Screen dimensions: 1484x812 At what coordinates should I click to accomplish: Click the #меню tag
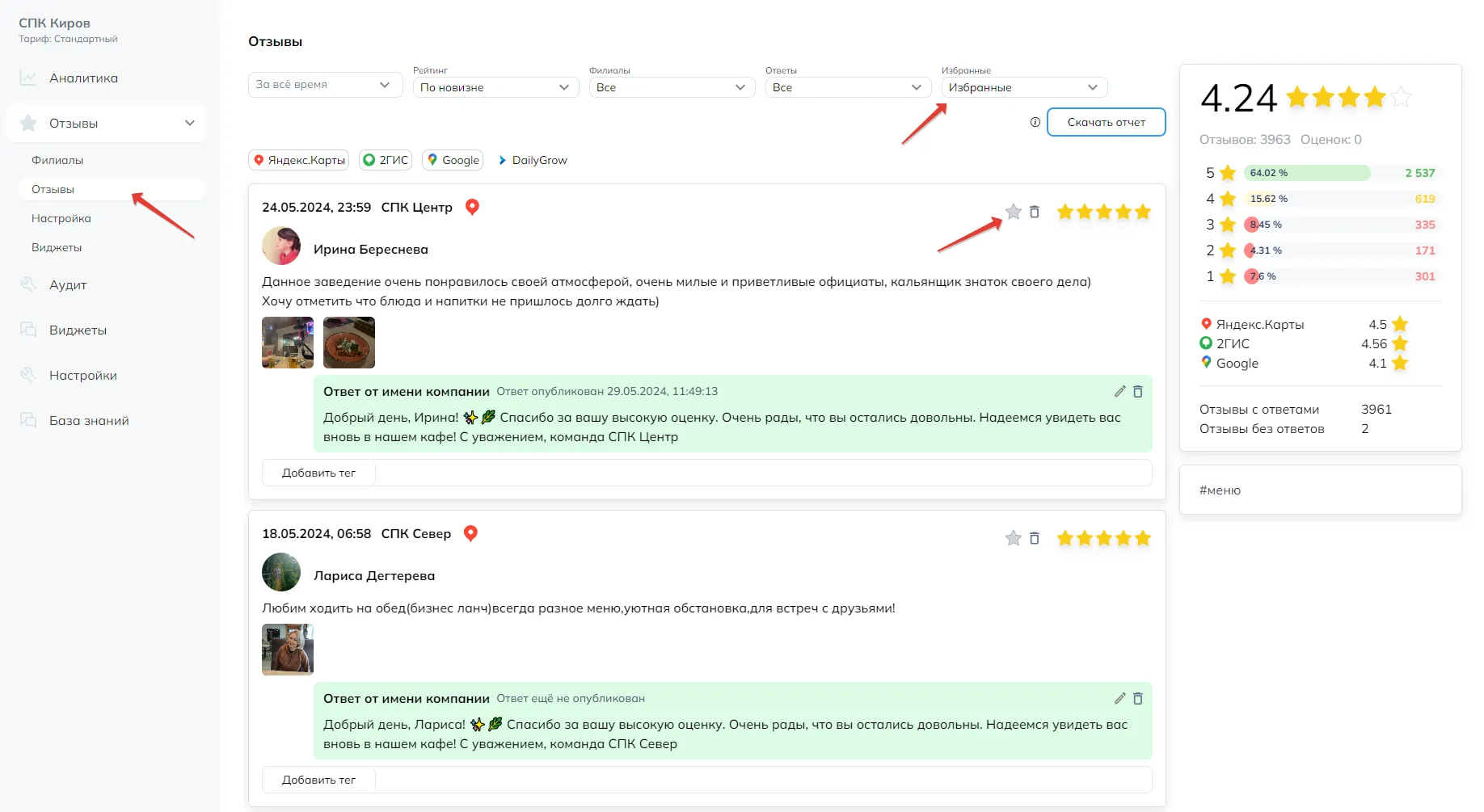(x=1220, y=490)
